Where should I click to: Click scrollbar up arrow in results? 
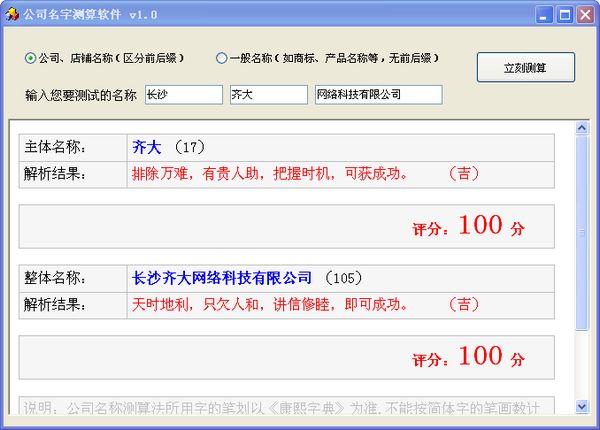[582, 128]
